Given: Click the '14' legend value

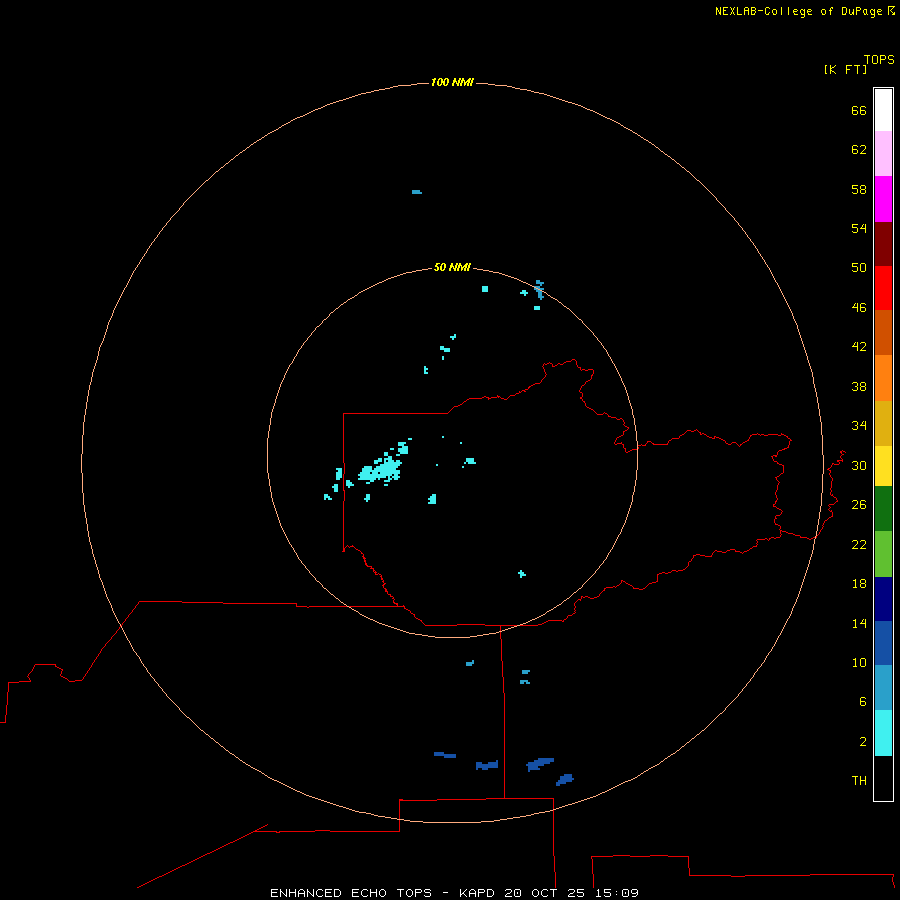Looking at the screenshot, I should (x=859, y=623).
